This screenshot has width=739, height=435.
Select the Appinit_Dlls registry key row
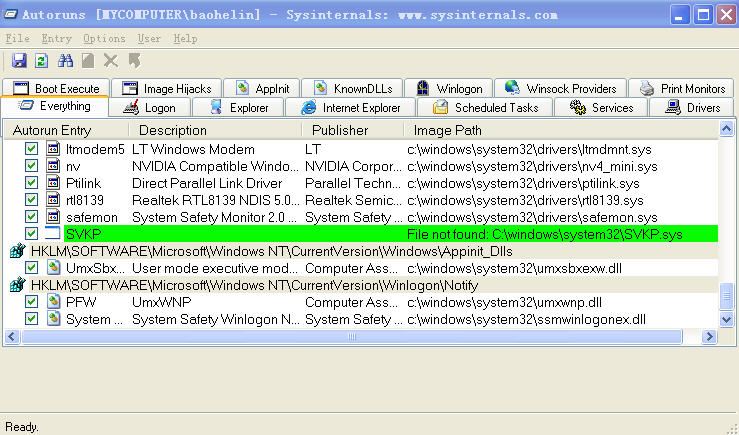pyautogui.click(x=361, y=251)
